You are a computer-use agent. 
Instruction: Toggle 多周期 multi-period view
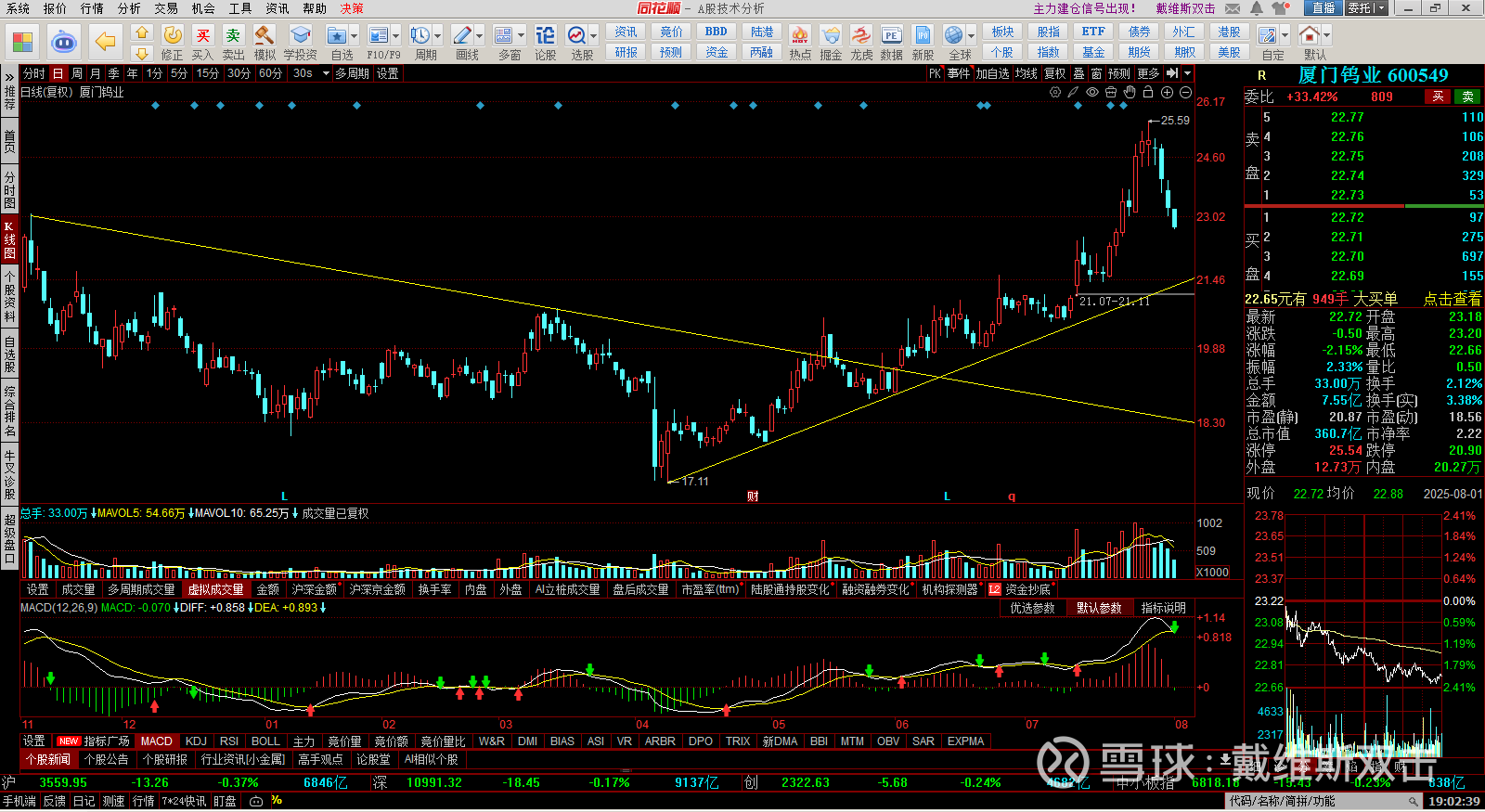[x=353, y=73]
